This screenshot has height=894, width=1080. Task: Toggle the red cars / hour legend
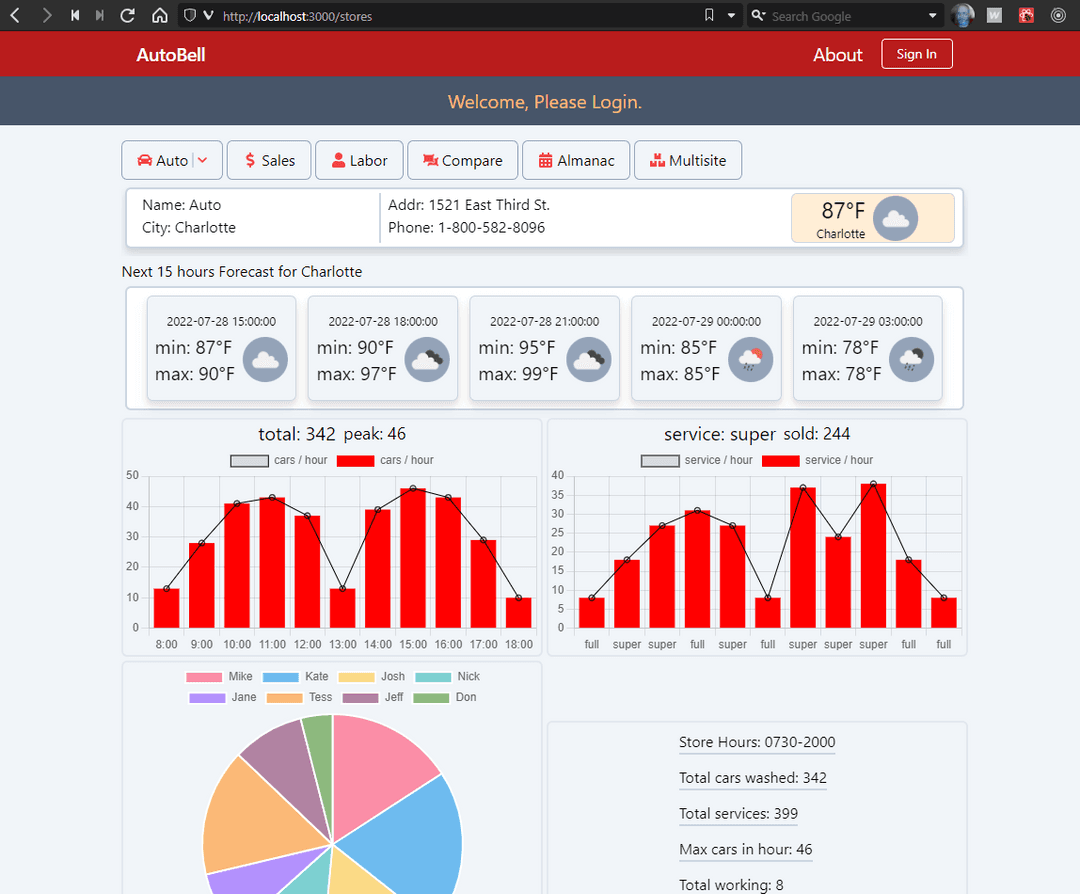coord(385,460)
